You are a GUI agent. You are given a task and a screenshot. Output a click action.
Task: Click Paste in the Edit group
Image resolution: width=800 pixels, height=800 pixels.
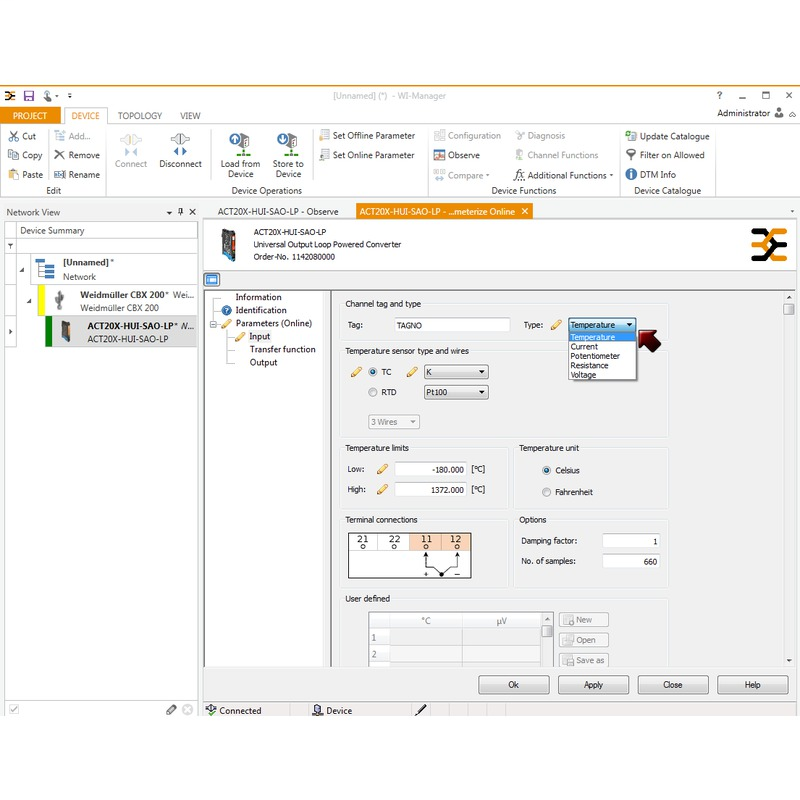coord(26,174)
